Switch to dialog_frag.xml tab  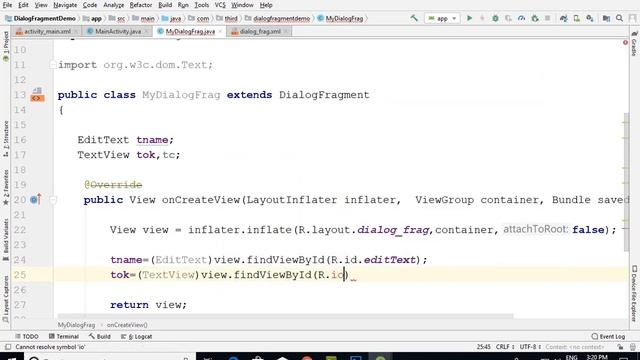click(260, 31)
